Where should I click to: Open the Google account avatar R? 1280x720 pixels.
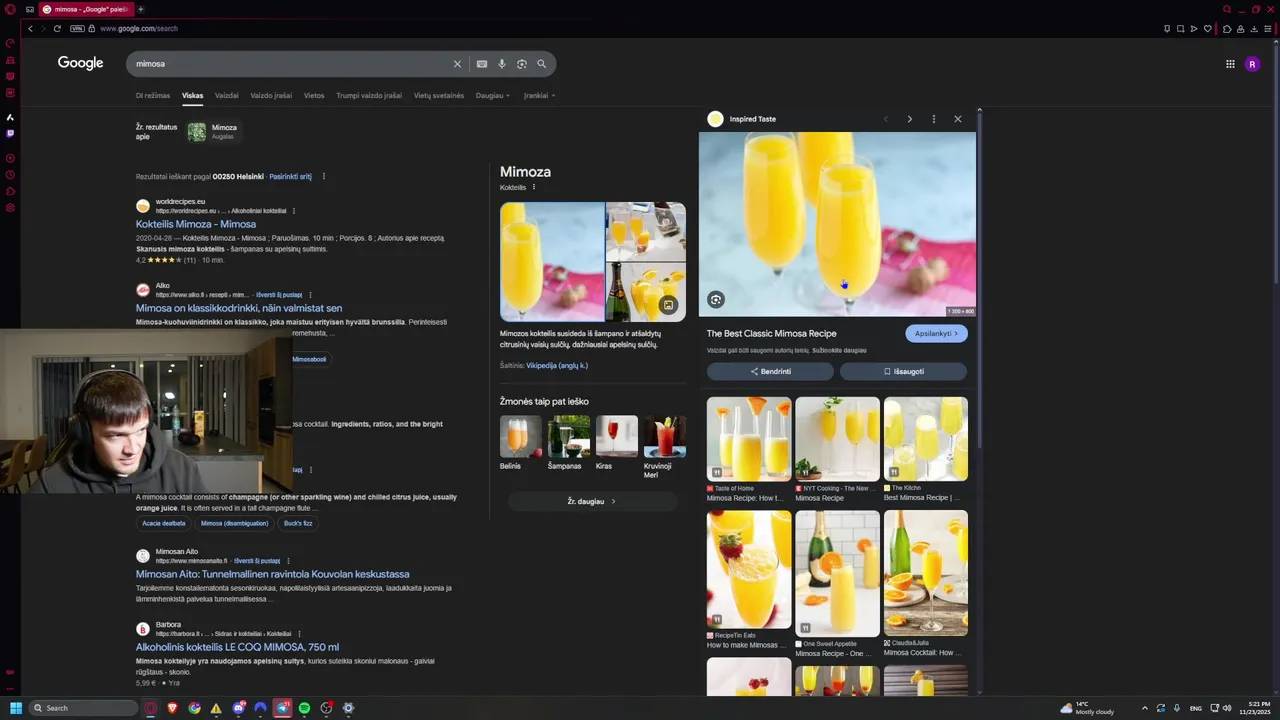pos(1252,64)
